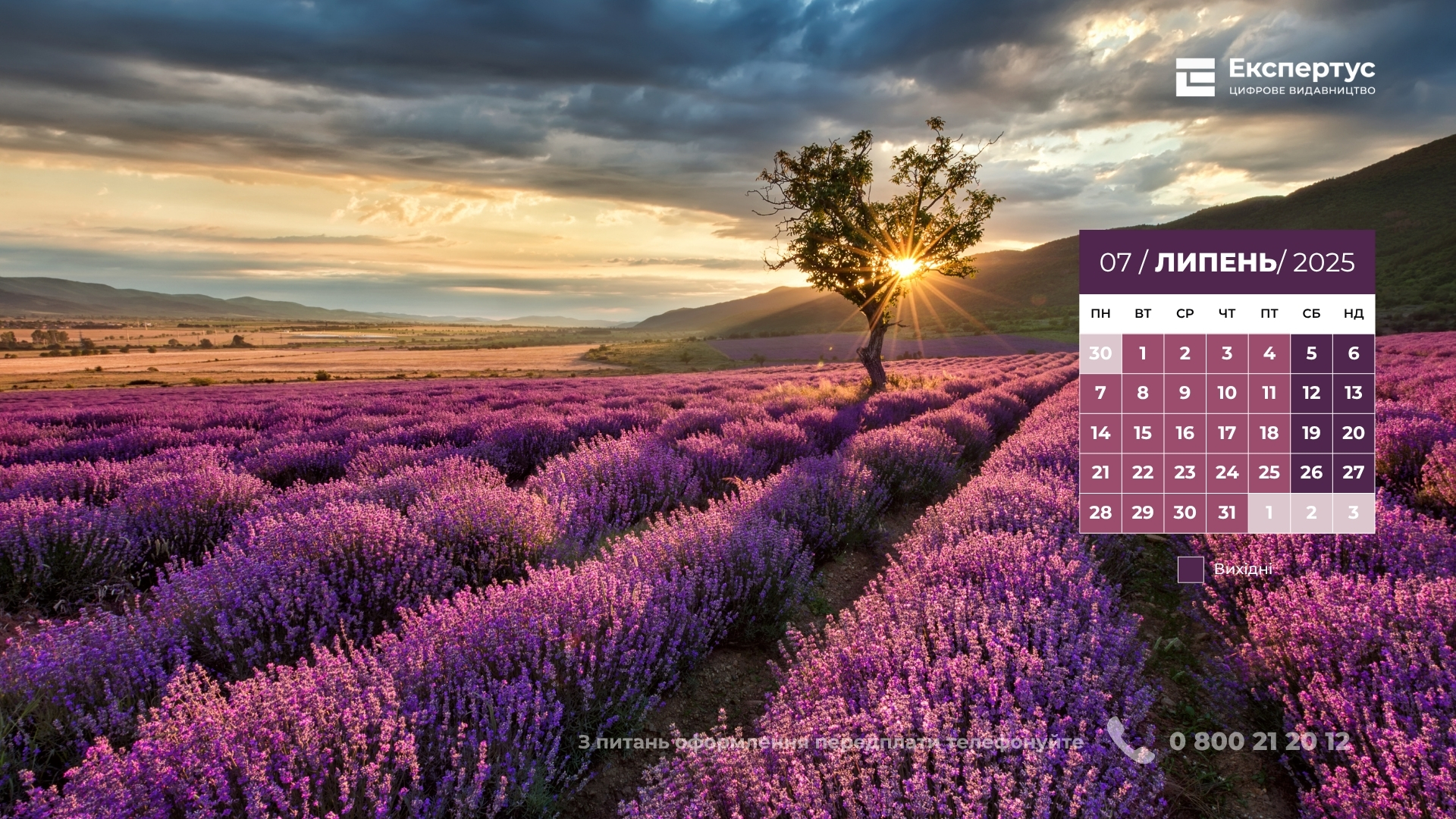The image size is (1456, 819).
Task: Select July 17 in the calendar
Action: click(x=1227, y=433)
